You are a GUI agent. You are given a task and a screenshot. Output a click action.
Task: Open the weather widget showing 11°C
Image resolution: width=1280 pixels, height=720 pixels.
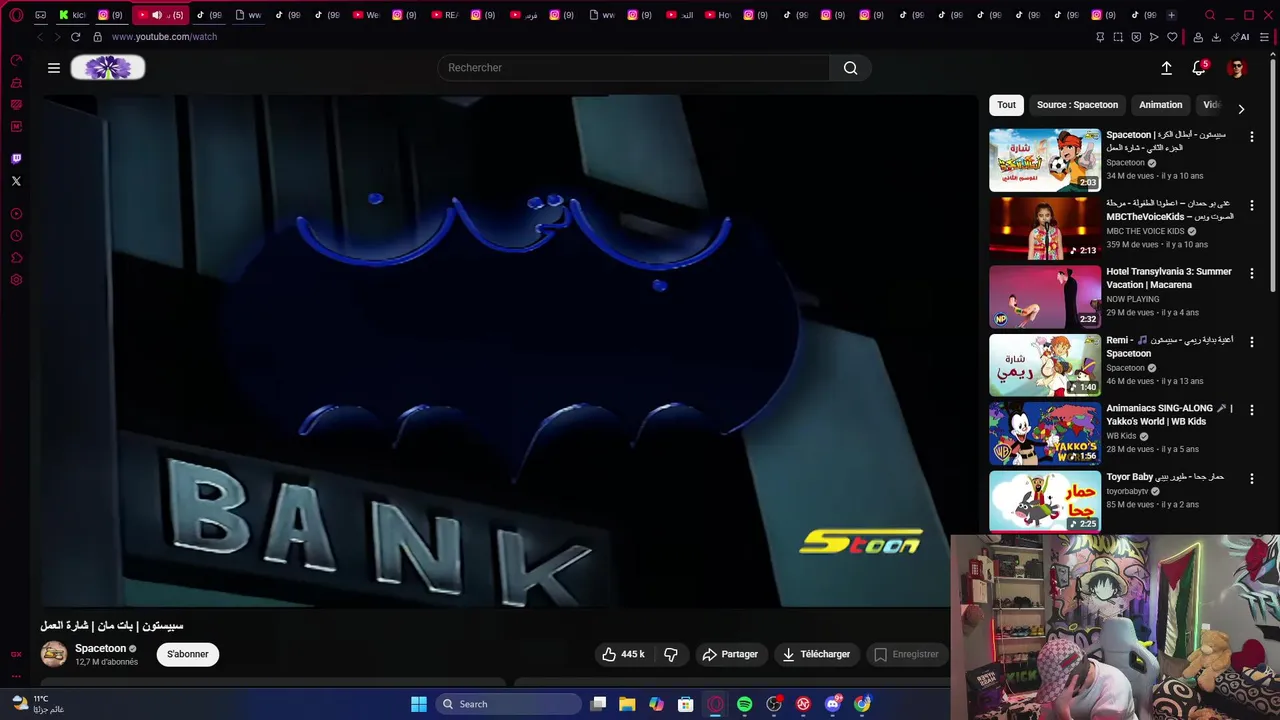(38, 704)
